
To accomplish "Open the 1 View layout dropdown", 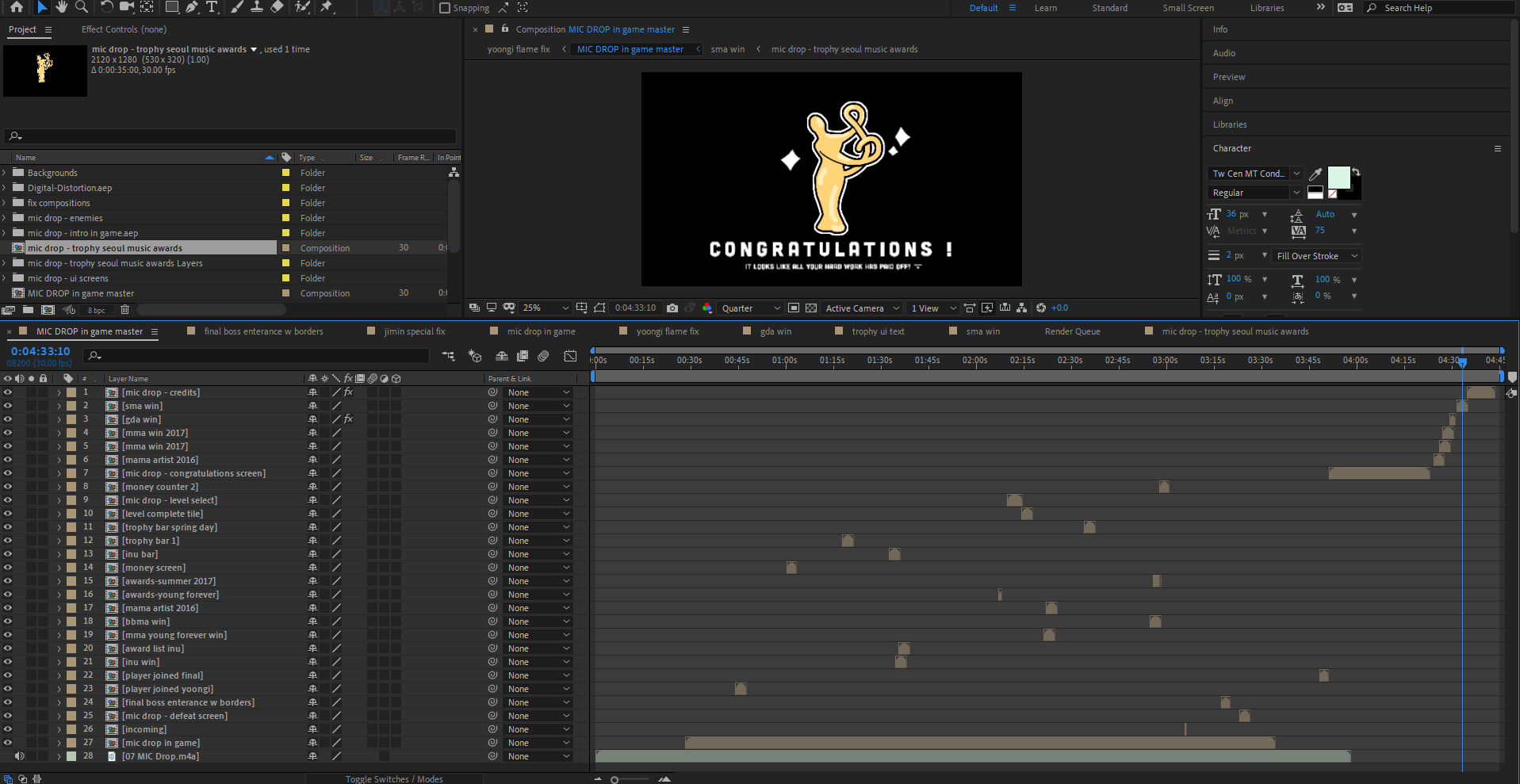I will coord(934,308).
